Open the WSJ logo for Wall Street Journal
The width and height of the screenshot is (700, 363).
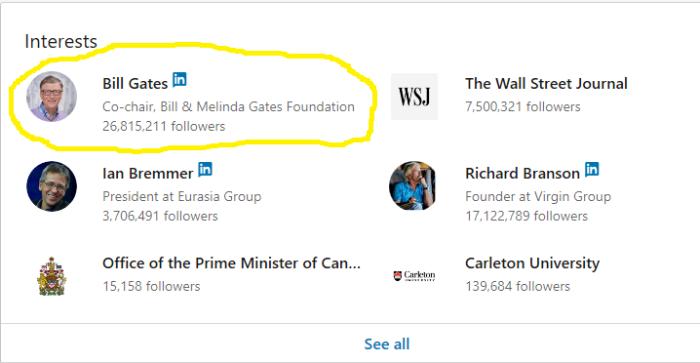point(414,96)
